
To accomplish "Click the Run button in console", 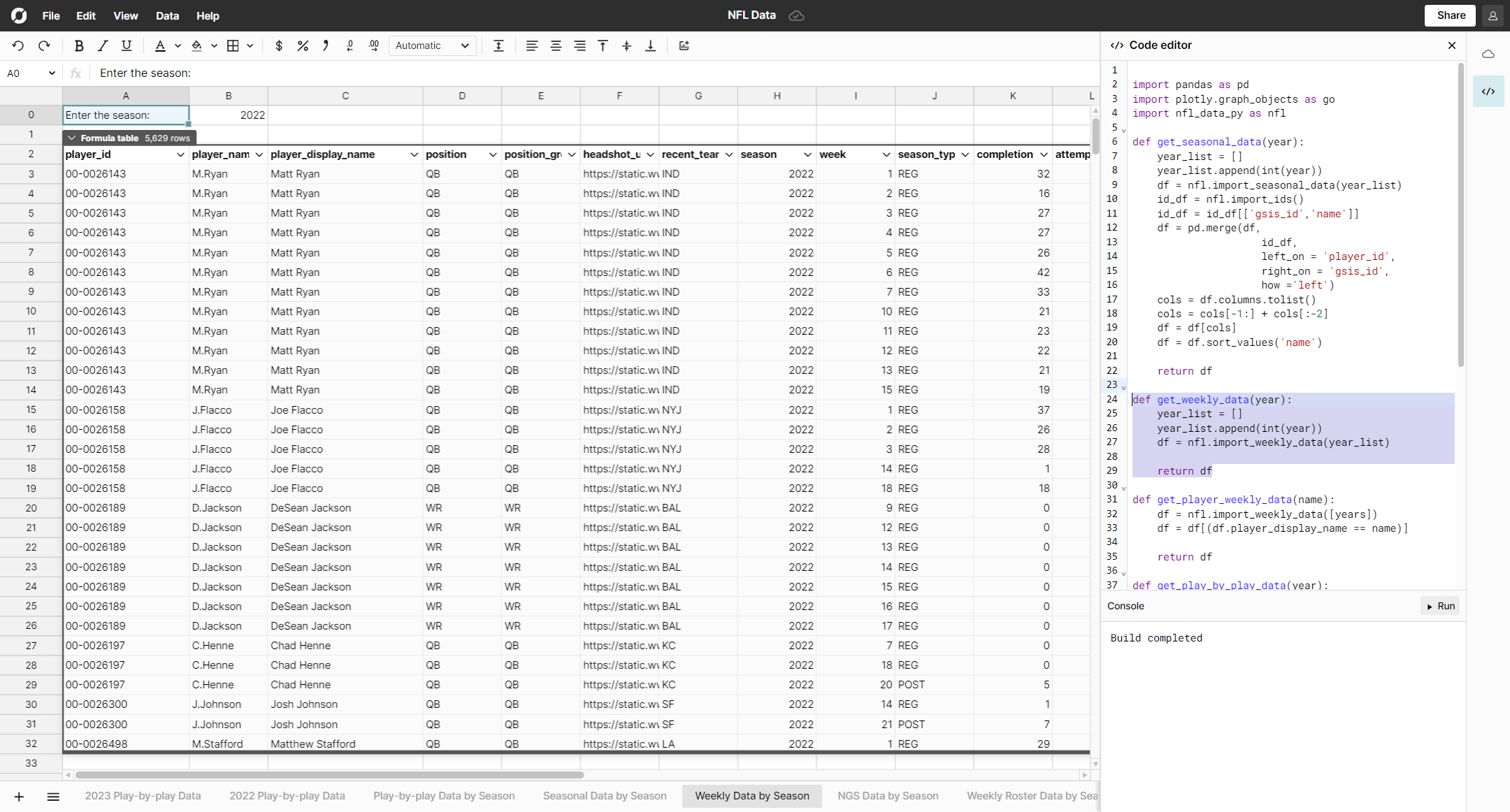I will [x=1441, y=606].
